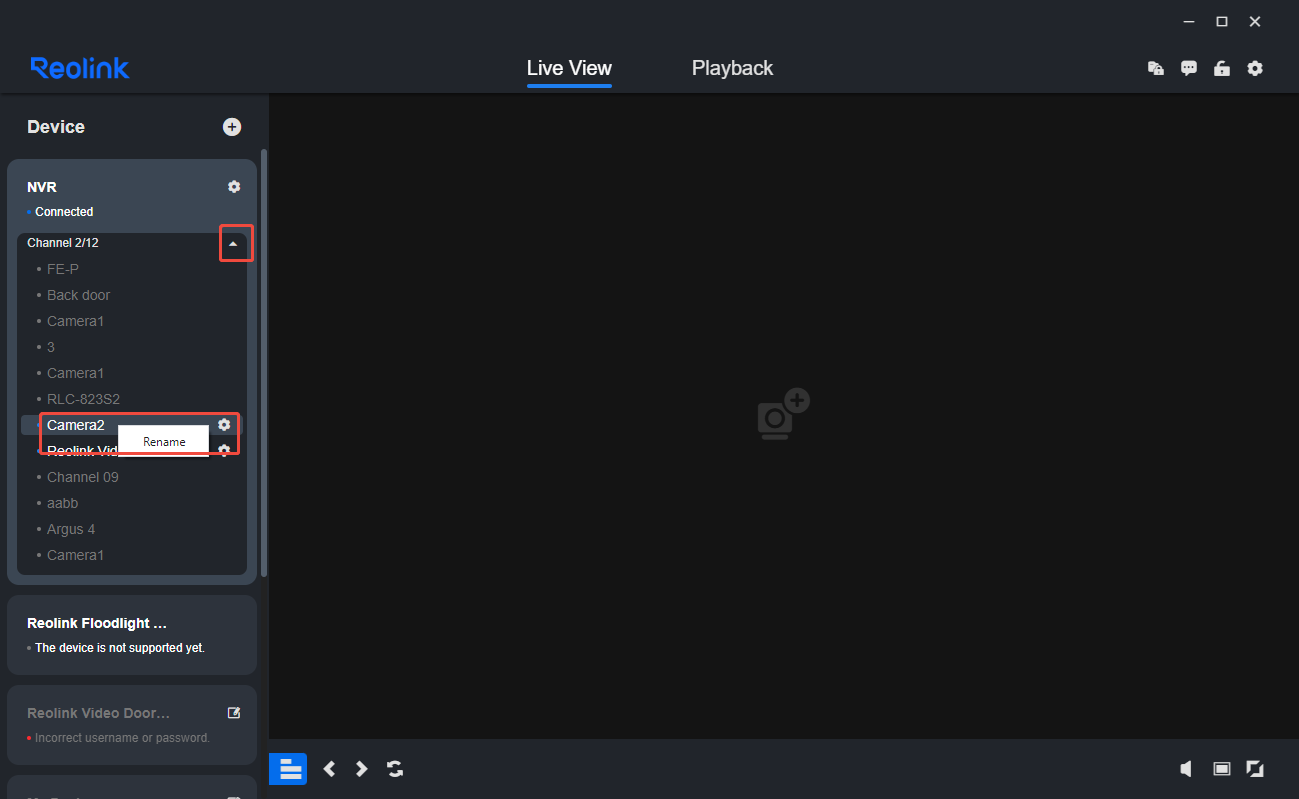Go to next screen page arrow
1299x799 pixels.
pos(362,769)
